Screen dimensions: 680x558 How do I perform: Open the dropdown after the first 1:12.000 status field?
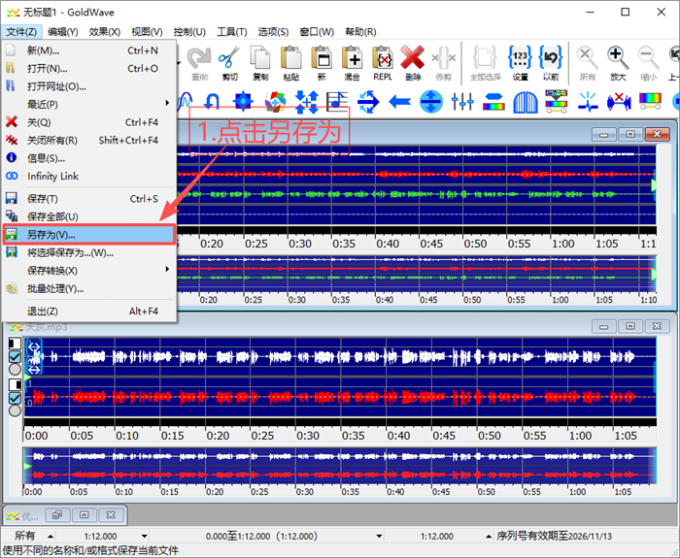click(144, 536)
